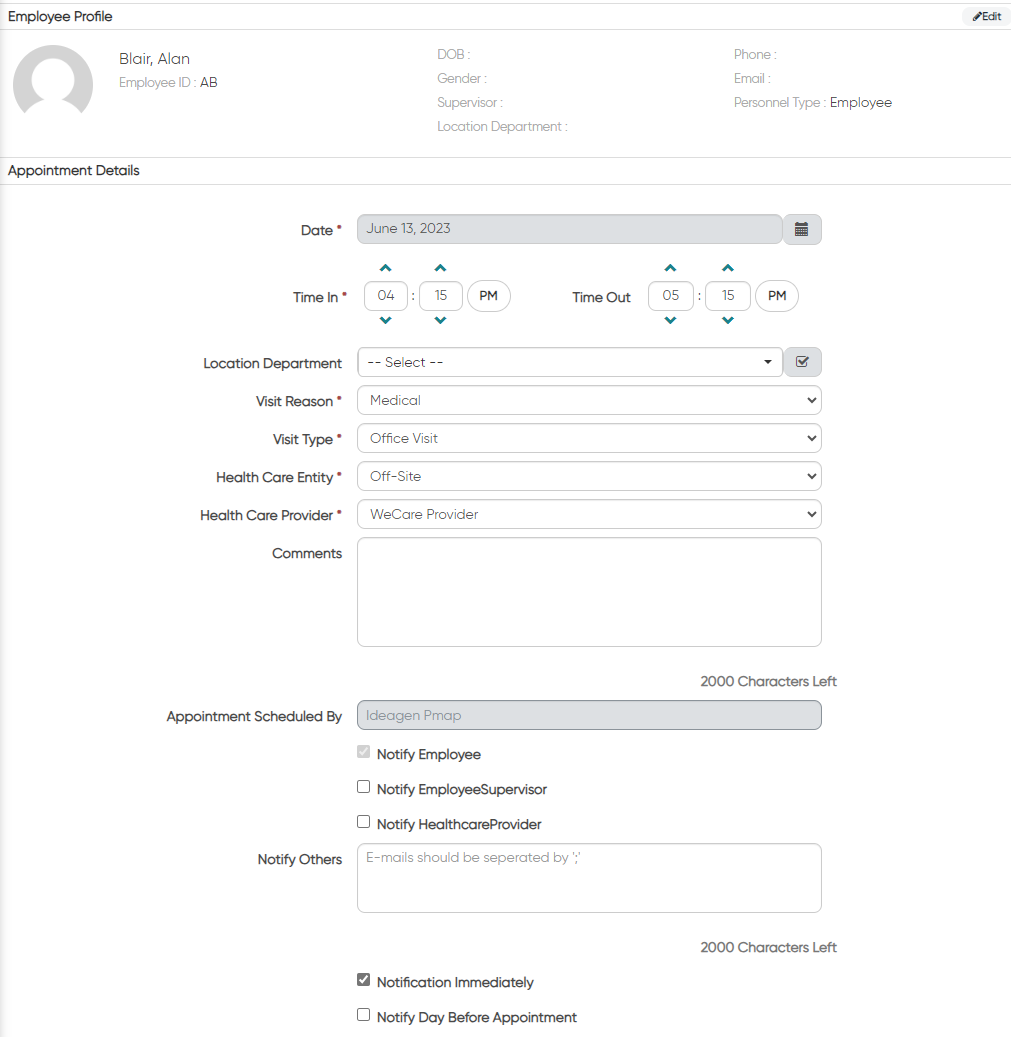Click the Appointment Details section header
1011x1037 pixels.
pyautogui.click(x=73, y=171)
